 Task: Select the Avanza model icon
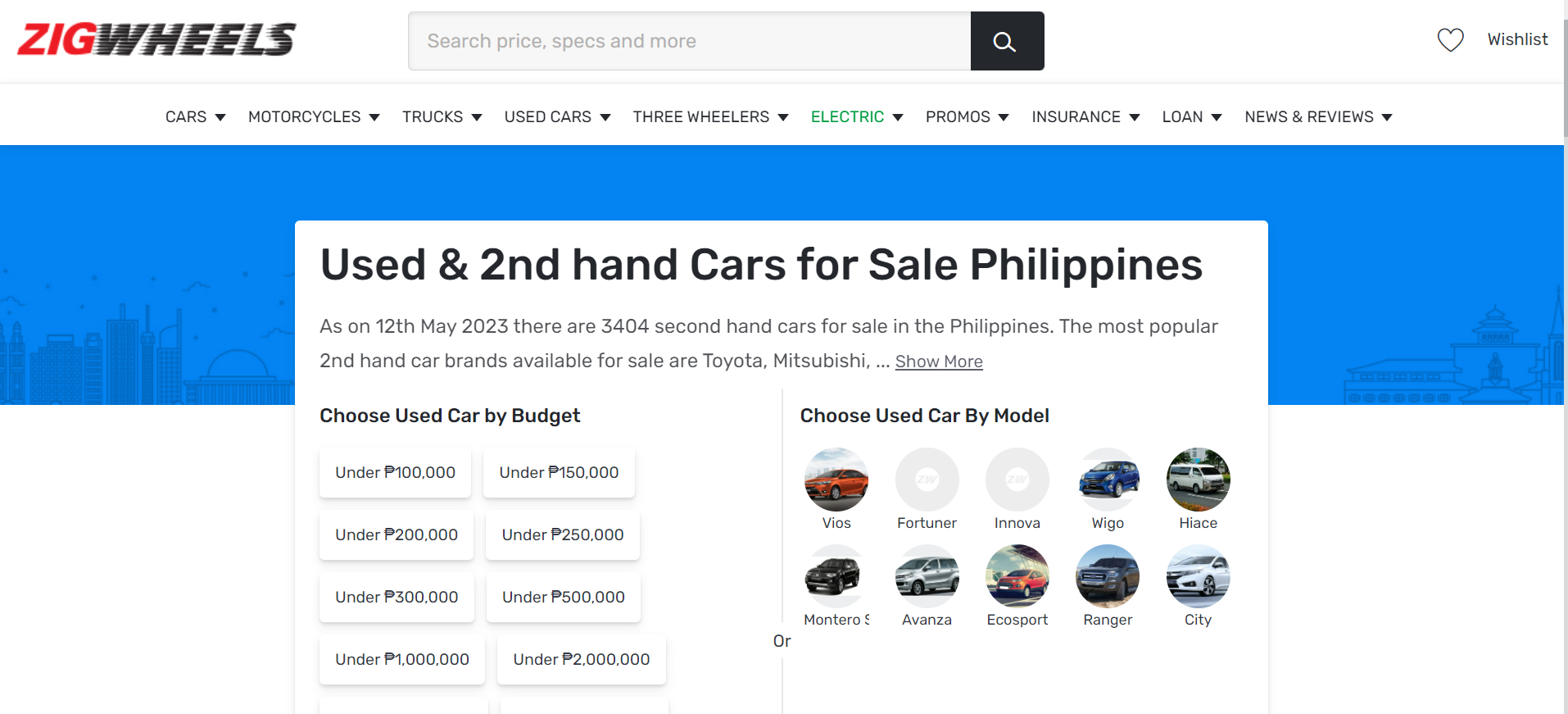point(927,576)
